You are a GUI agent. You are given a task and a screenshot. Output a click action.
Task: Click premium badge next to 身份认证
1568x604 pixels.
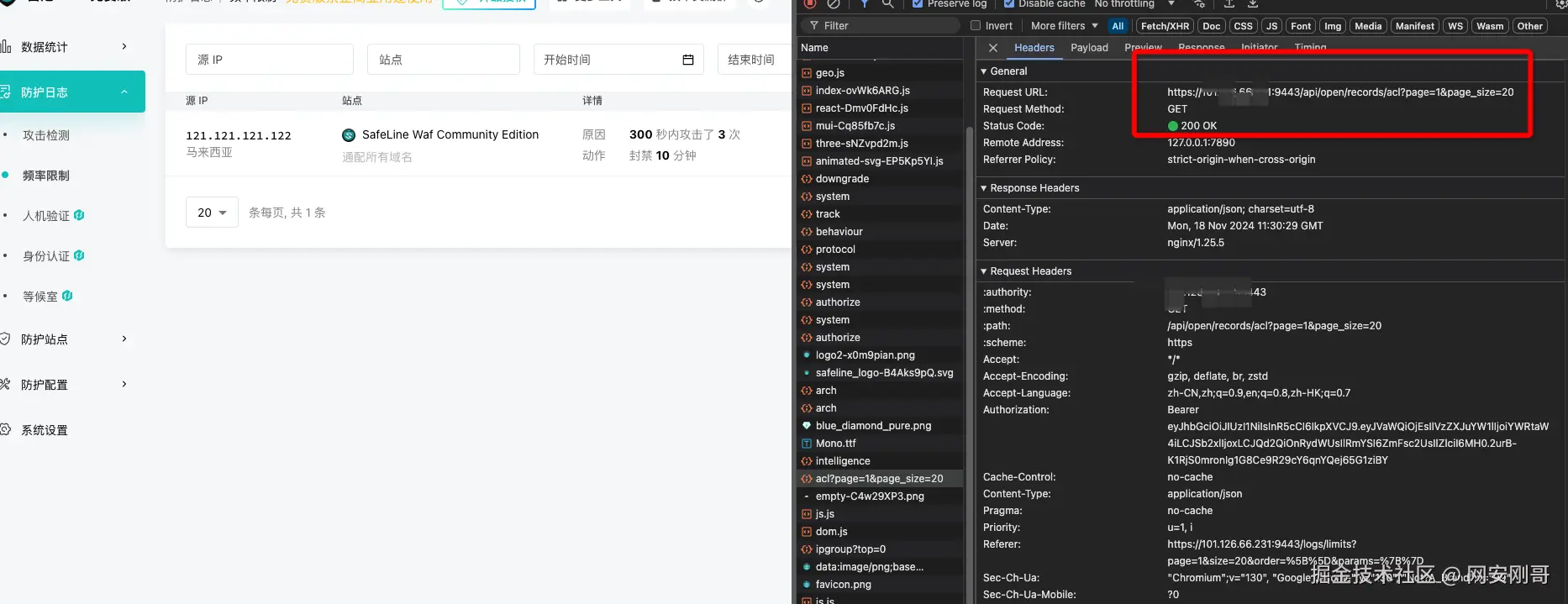click(79, 255)
